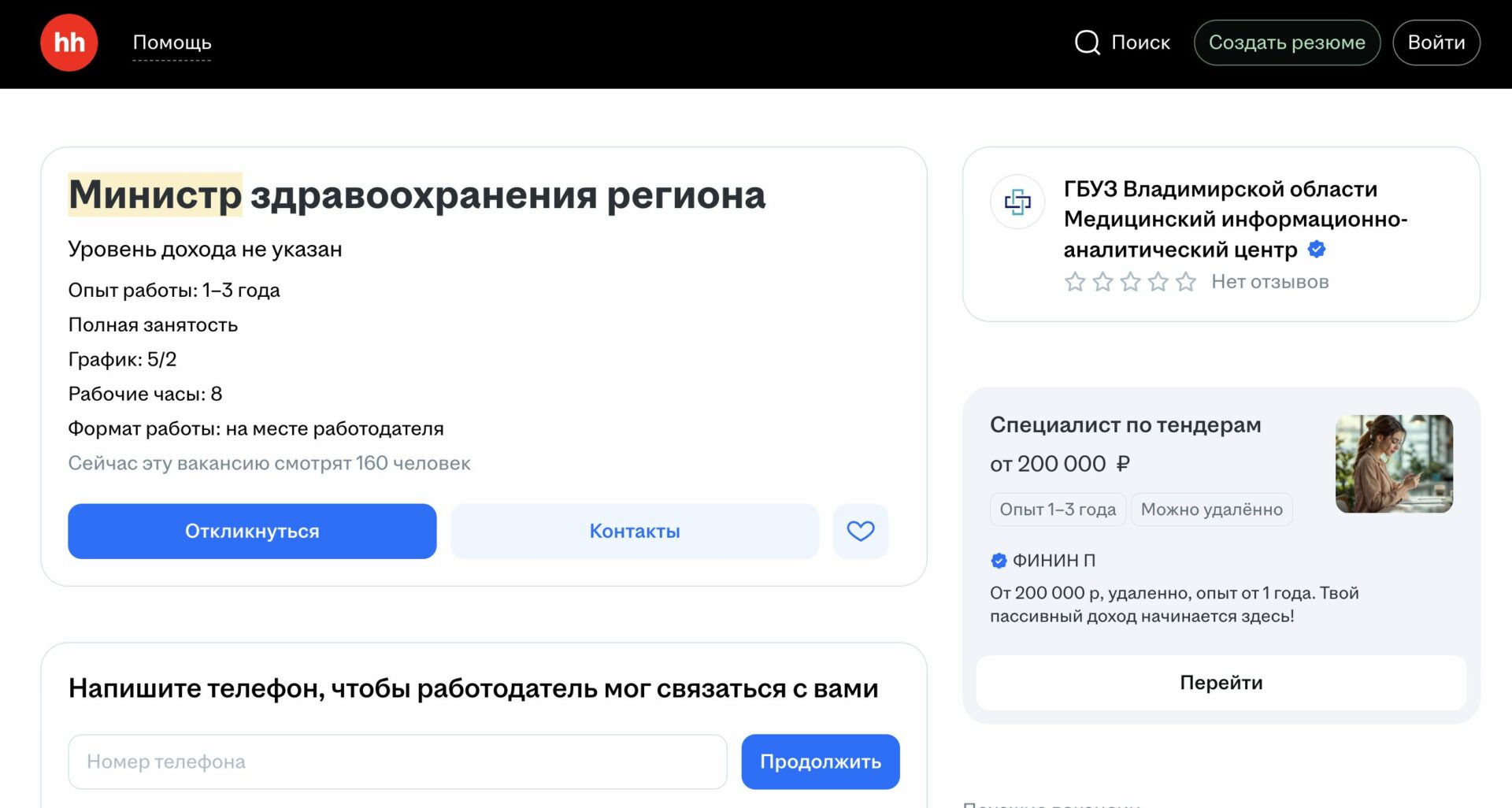This screenshot has height=808, width=1512.
Task: Click the hh logo
Action: (x=69, y=43)
